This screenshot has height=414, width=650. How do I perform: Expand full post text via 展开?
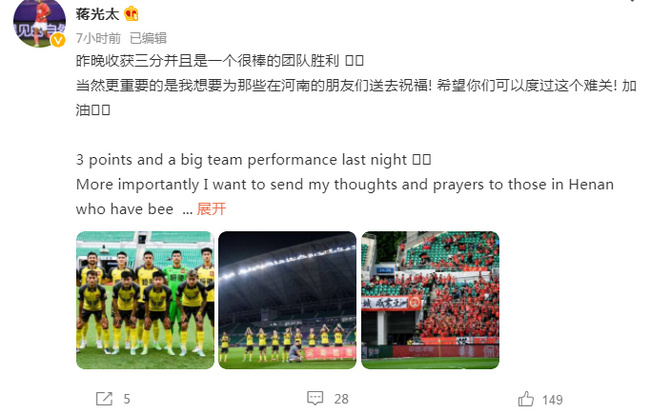coord(212,209)
